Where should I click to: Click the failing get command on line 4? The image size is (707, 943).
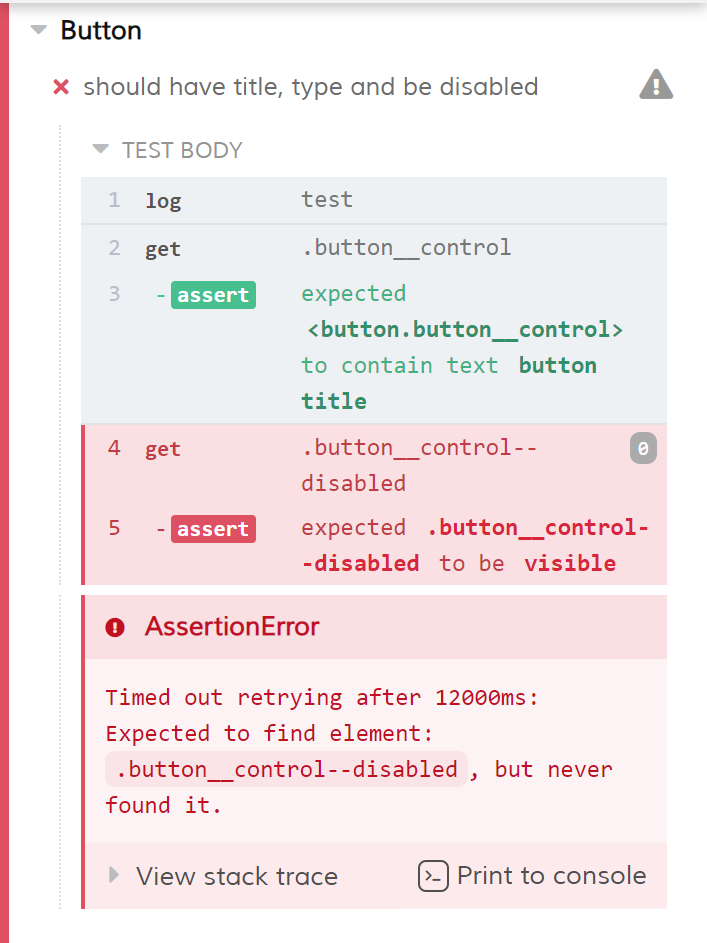coord(162,448)
